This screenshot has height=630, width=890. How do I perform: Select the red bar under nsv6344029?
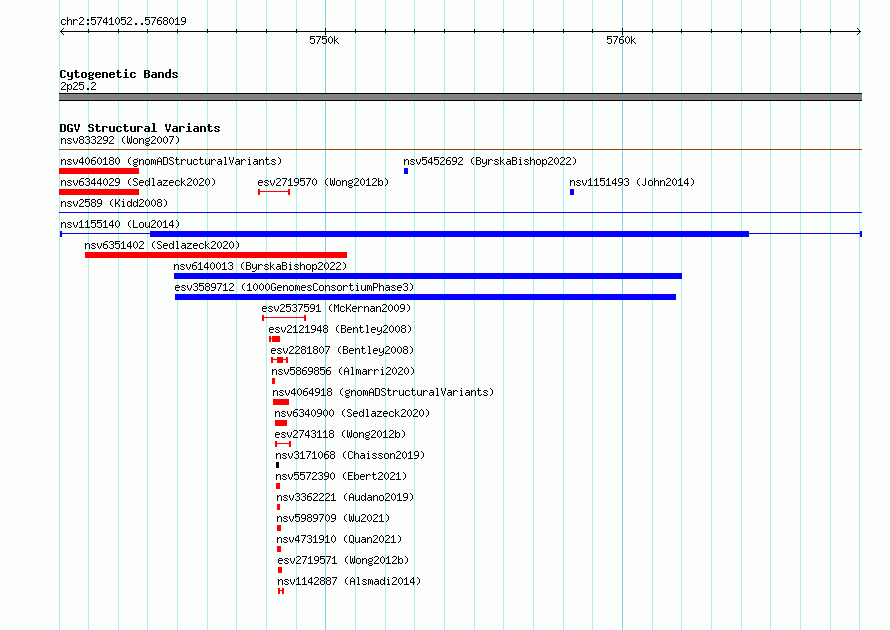[99, 192]
